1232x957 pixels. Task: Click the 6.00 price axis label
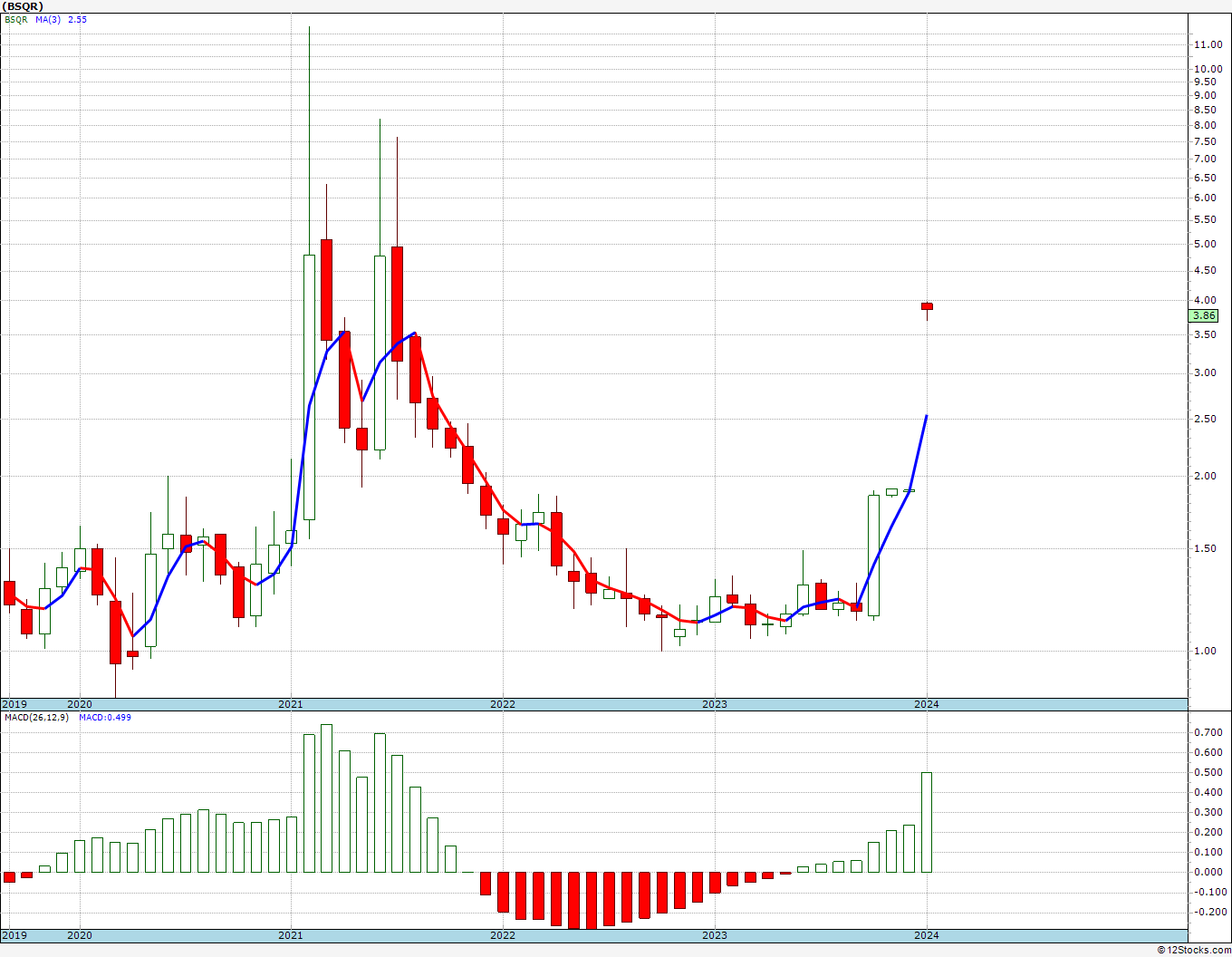point(1205,198)
